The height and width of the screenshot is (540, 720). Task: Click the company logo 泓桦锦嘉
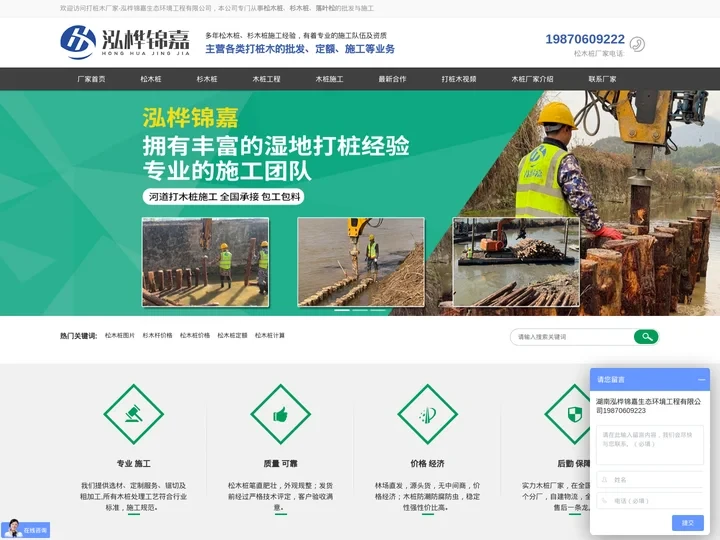(x=124, y=42)
